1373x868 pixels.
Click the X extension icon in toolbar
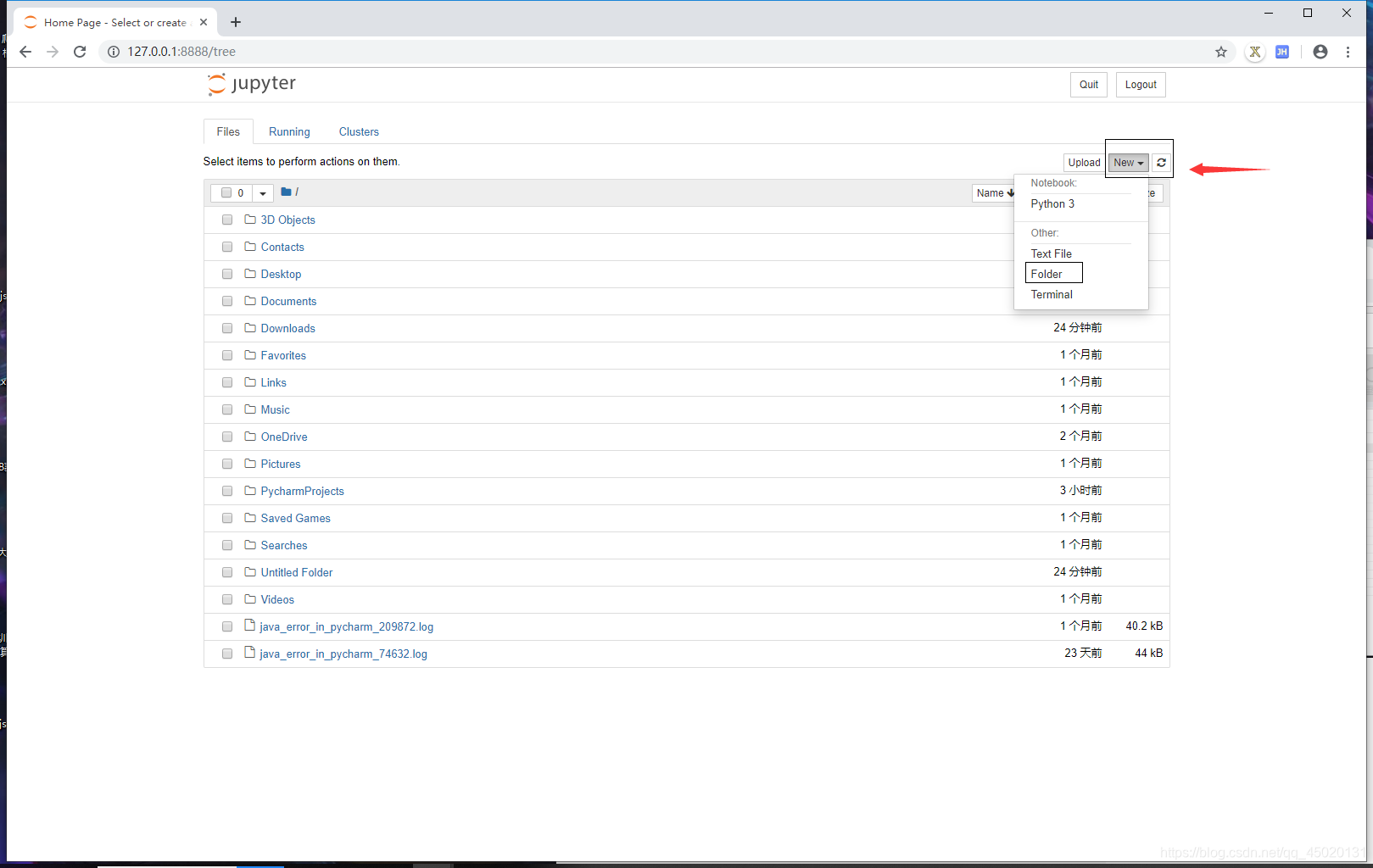1255,52
